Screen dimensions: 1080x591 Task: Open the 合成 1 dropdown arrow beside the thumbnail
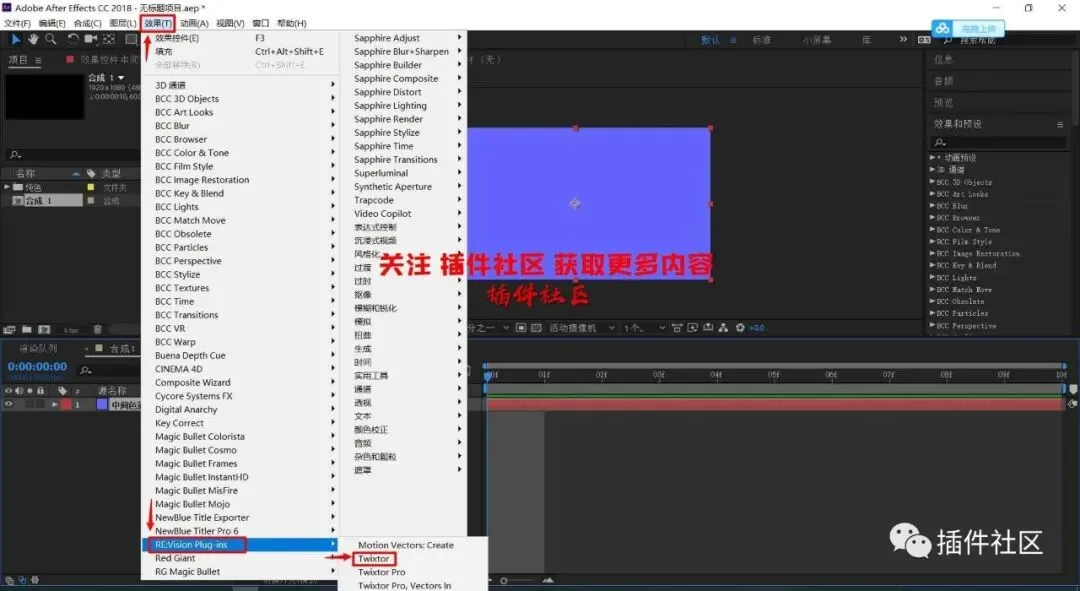121,78
